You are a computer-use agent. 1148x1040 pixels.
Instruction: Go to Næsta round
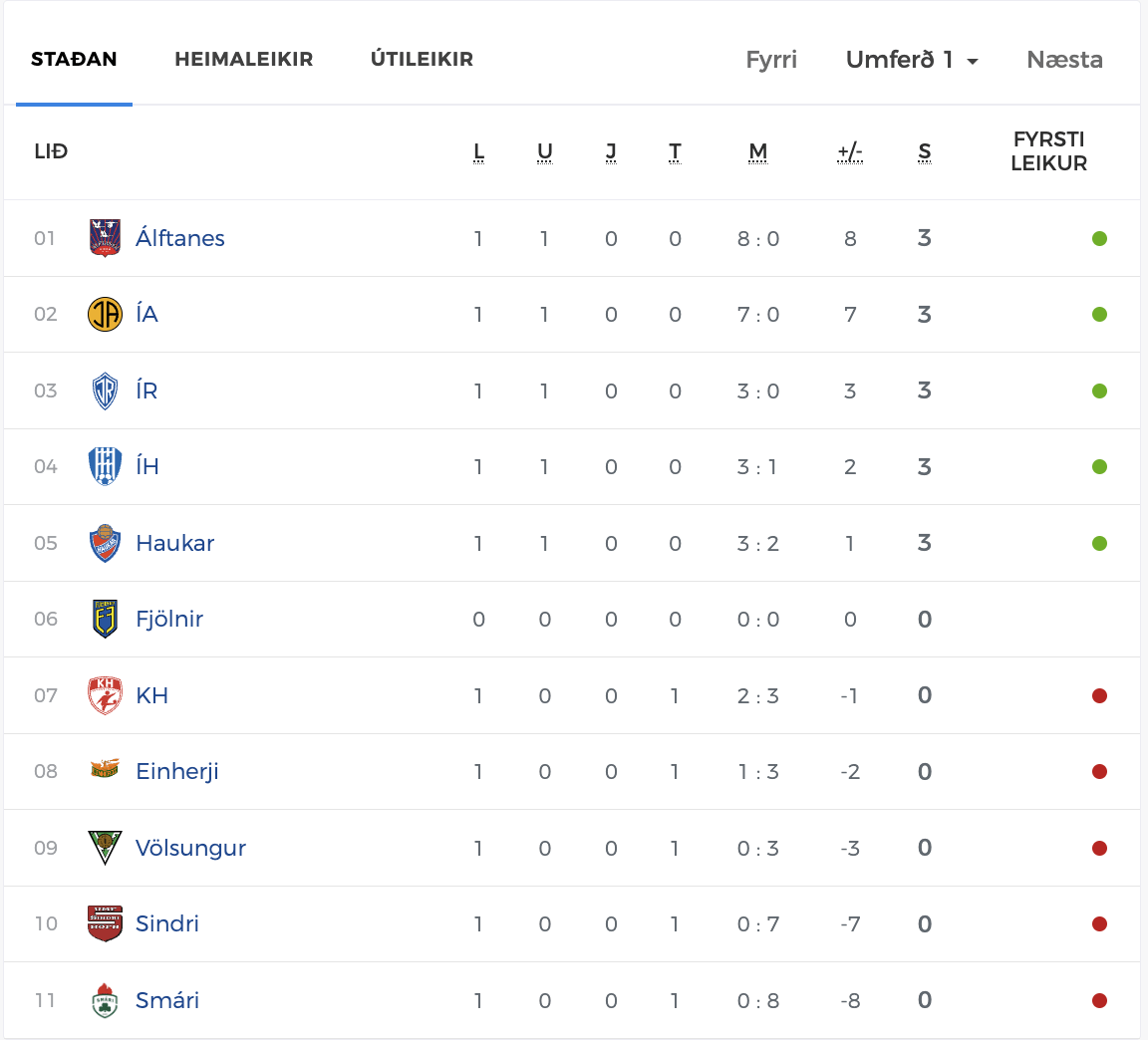click(1064, 60)
